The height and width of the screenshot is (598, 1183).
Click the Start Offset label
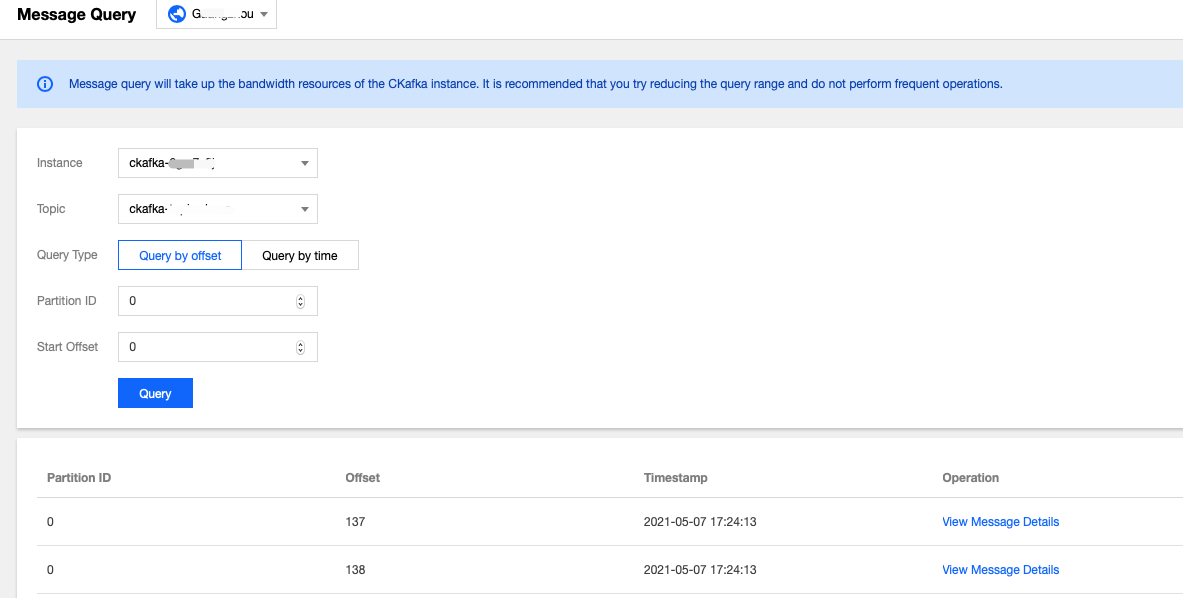pyautogui.click(x=67, y=347)
